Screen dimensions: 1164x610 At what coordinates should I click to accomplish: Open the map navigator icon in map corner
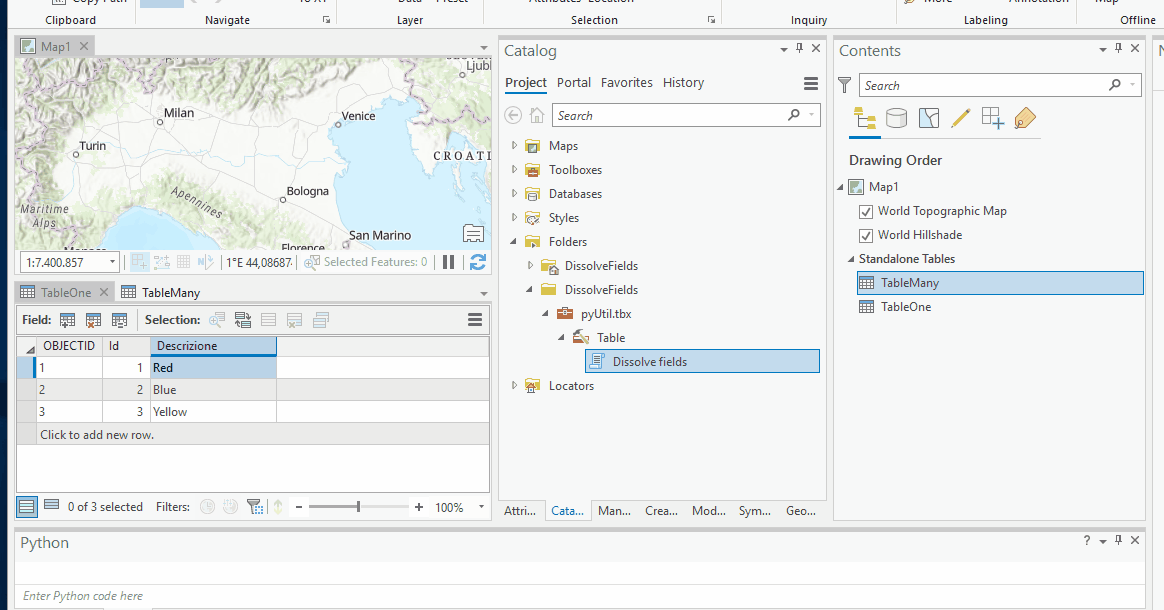[x=474, y=233]
